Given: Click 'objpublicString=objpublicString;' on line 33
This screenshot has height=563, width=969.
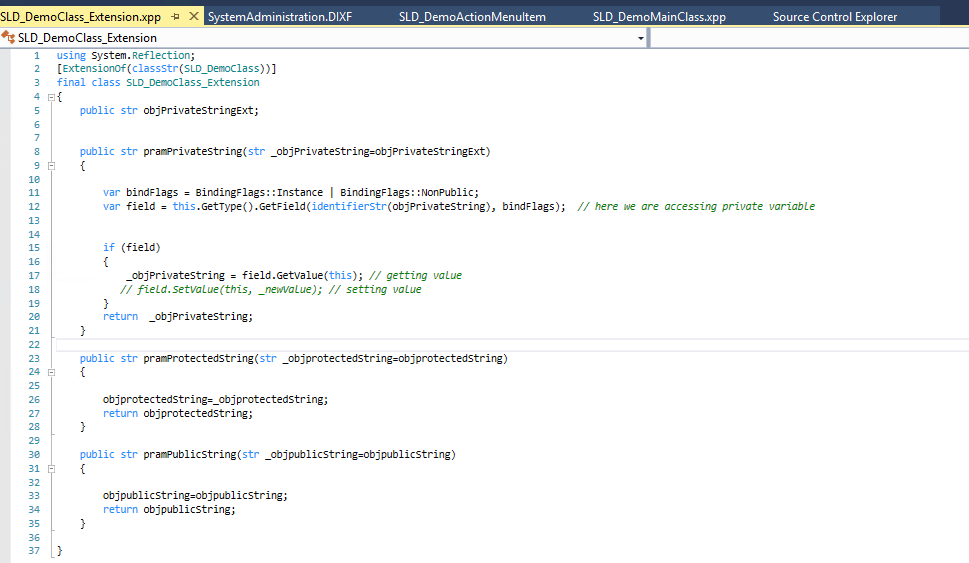Looking at the screenshot, I should (195, 496).
